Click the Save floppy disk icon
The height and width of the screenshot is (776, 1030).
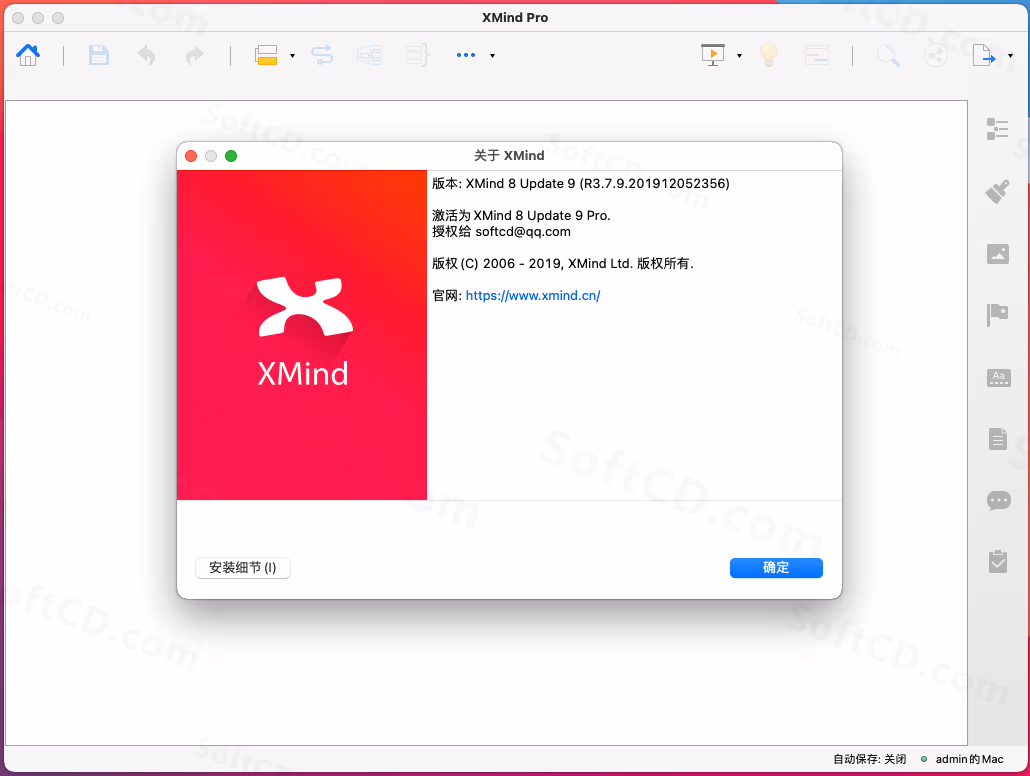tap(99, 55)
